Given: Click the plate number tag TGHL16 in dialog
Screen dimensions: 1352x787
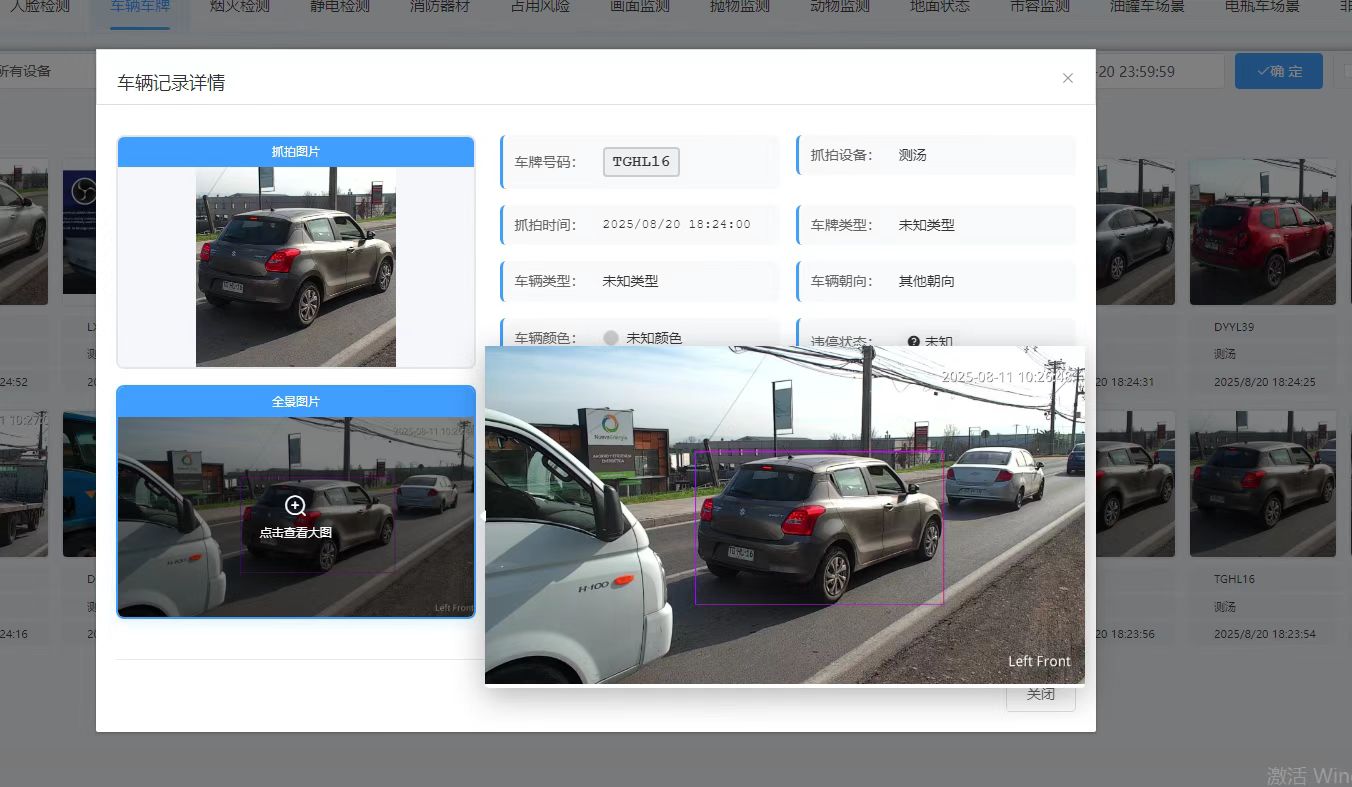Looking at the screenshot, I should 641,162.
